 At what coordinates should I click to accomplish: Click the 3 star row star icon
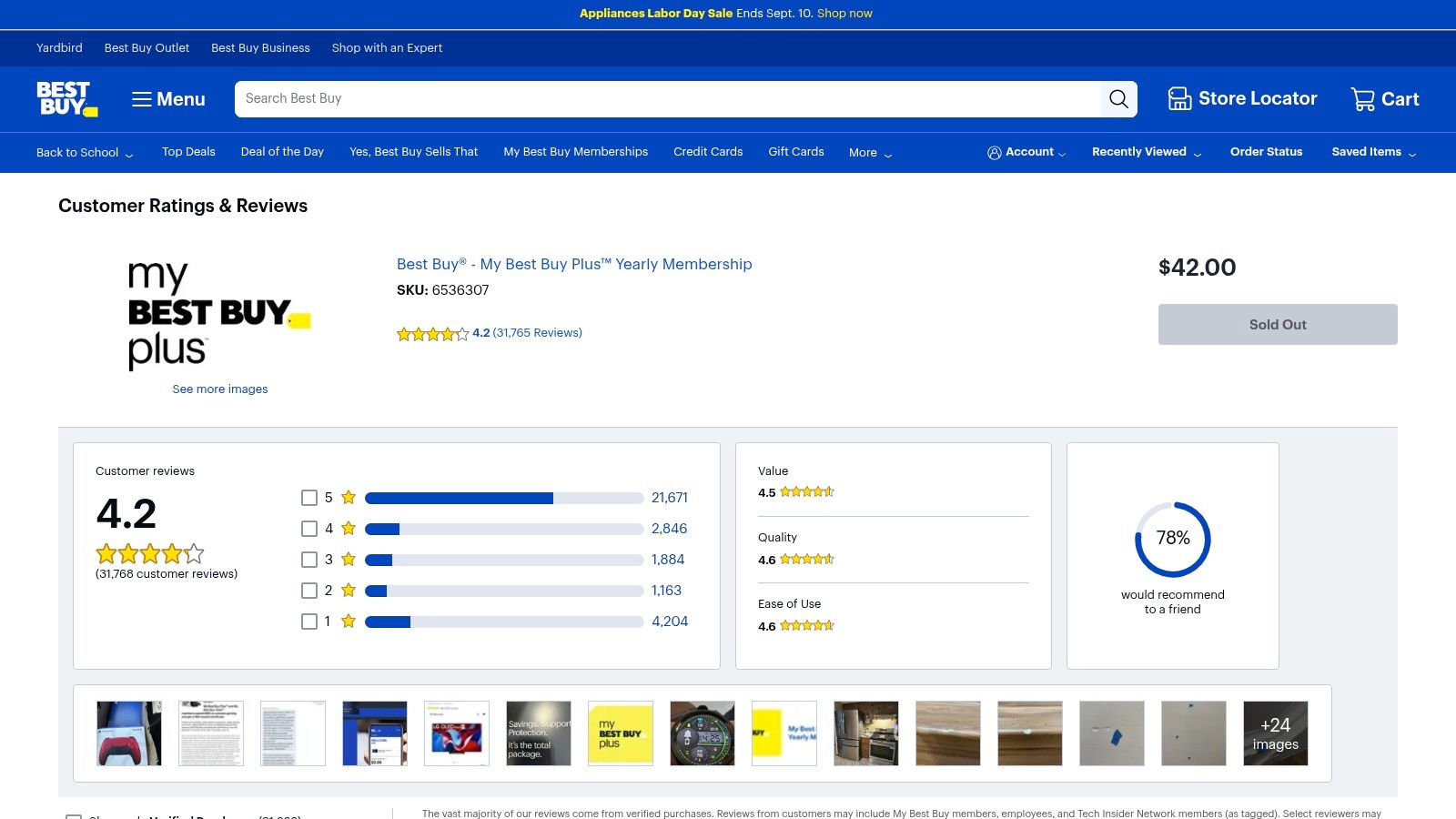click(x=349, y=560)
